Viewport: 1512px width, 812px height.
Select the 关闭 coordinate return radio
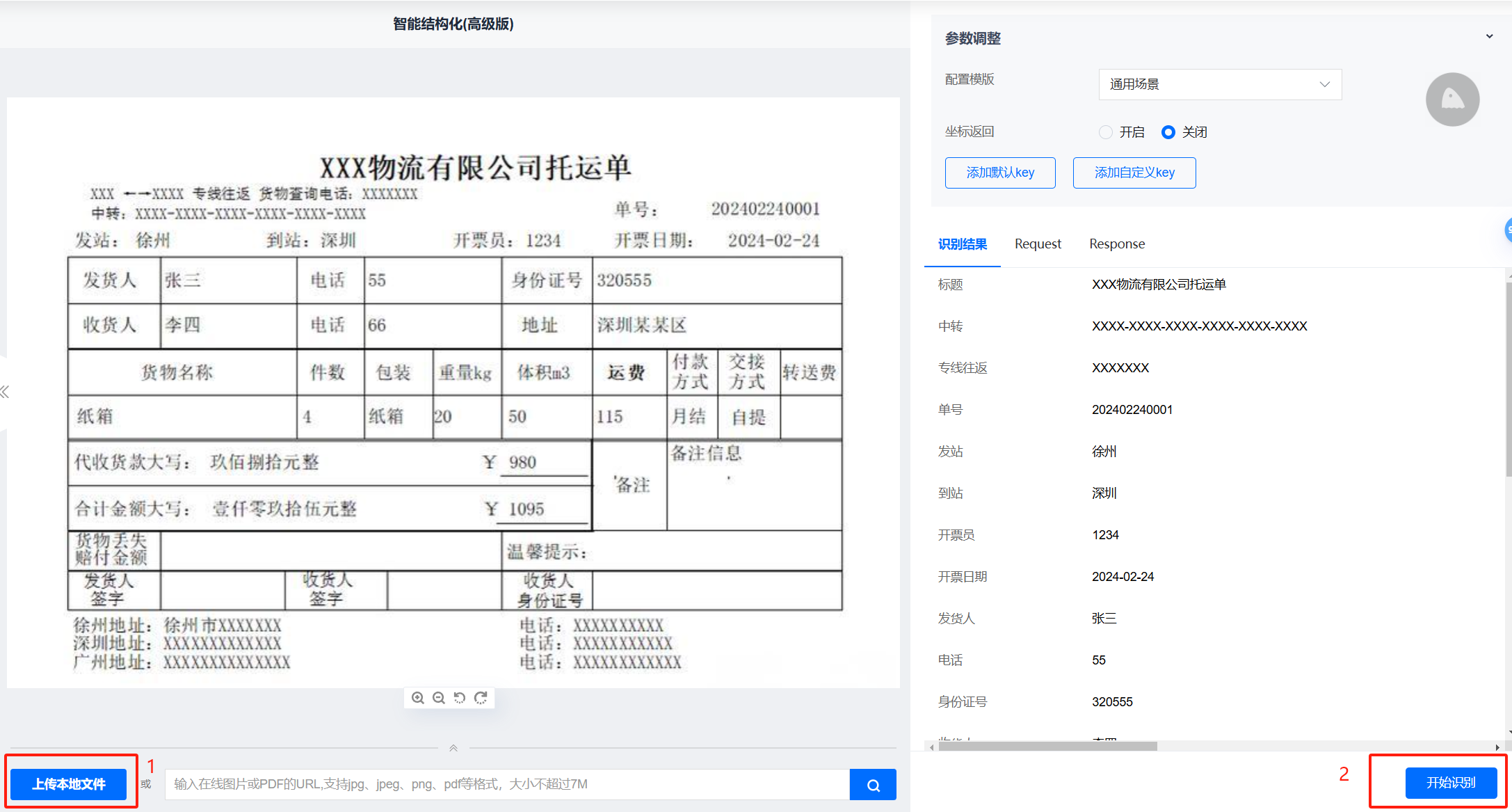[x=1168, y=132]
